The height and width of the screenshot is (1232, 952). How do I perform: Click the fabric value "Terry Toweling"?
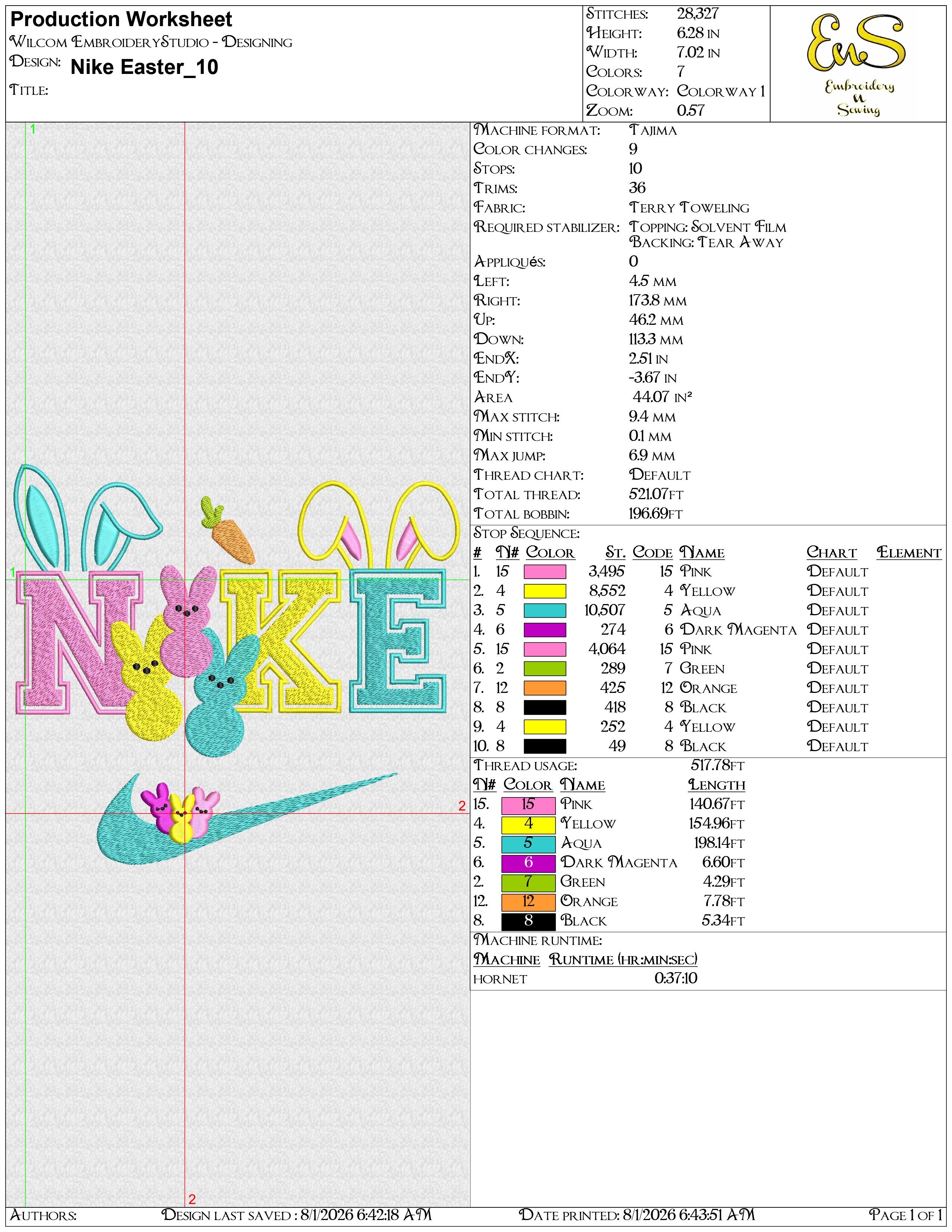click(689, 208)
